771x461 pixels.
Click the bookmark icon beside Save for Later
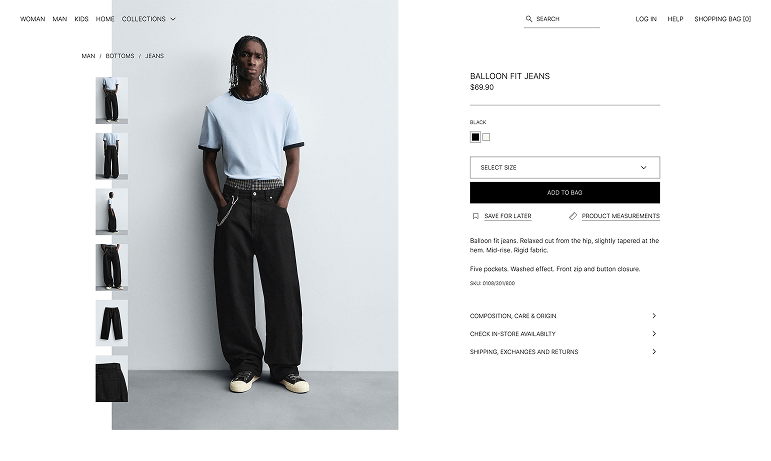pyautogui.click(x=475, y=216)
